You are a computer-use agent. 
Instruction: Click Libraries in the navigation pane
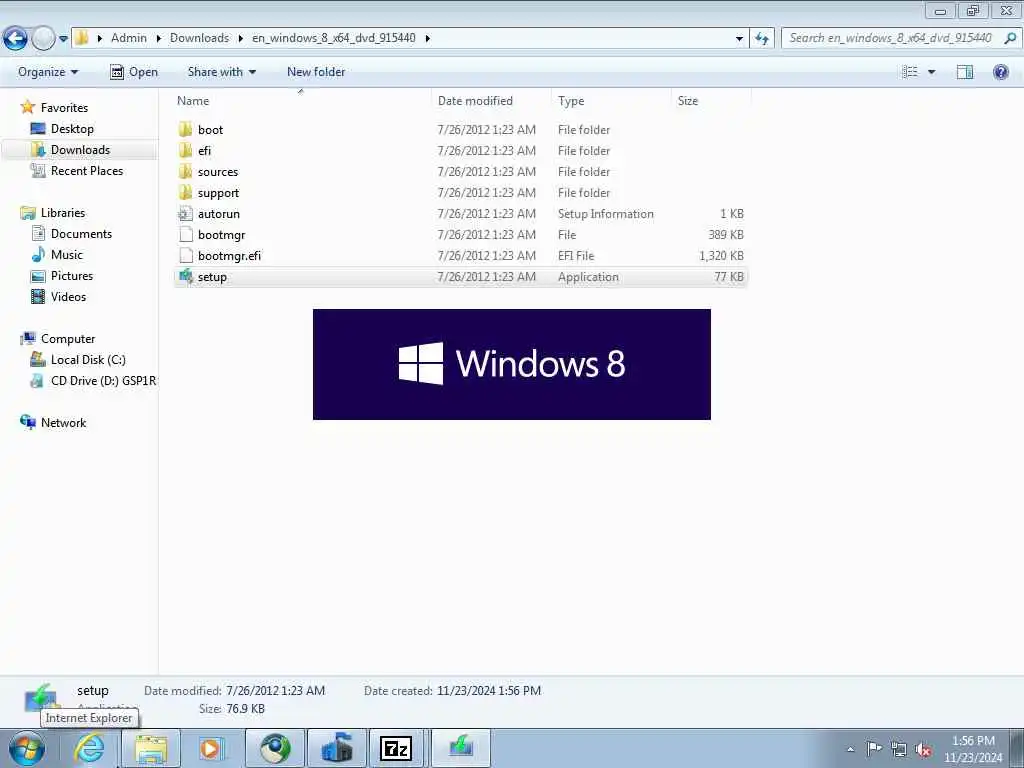[x=63, y=213]
